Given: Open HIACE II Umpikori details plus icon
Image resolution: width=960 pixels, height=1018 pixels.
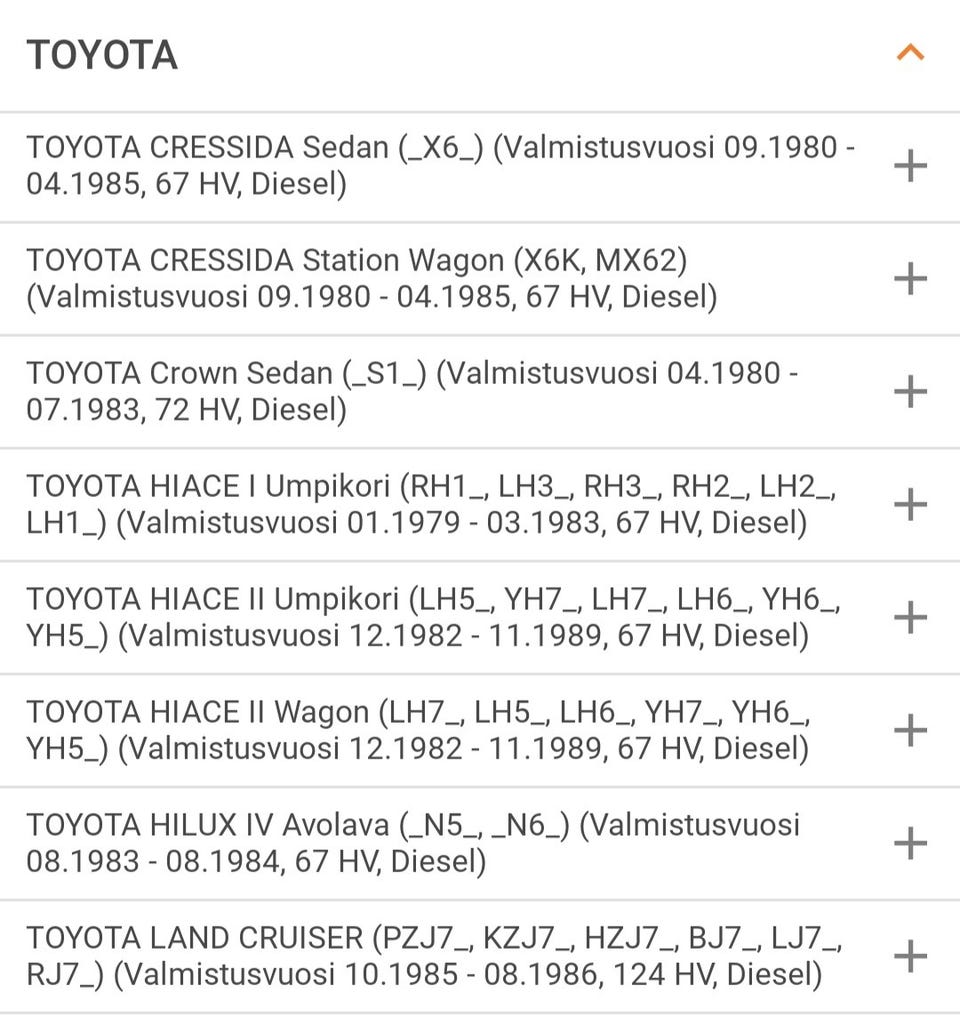Looking at the screenshot, I should (910, 618).
